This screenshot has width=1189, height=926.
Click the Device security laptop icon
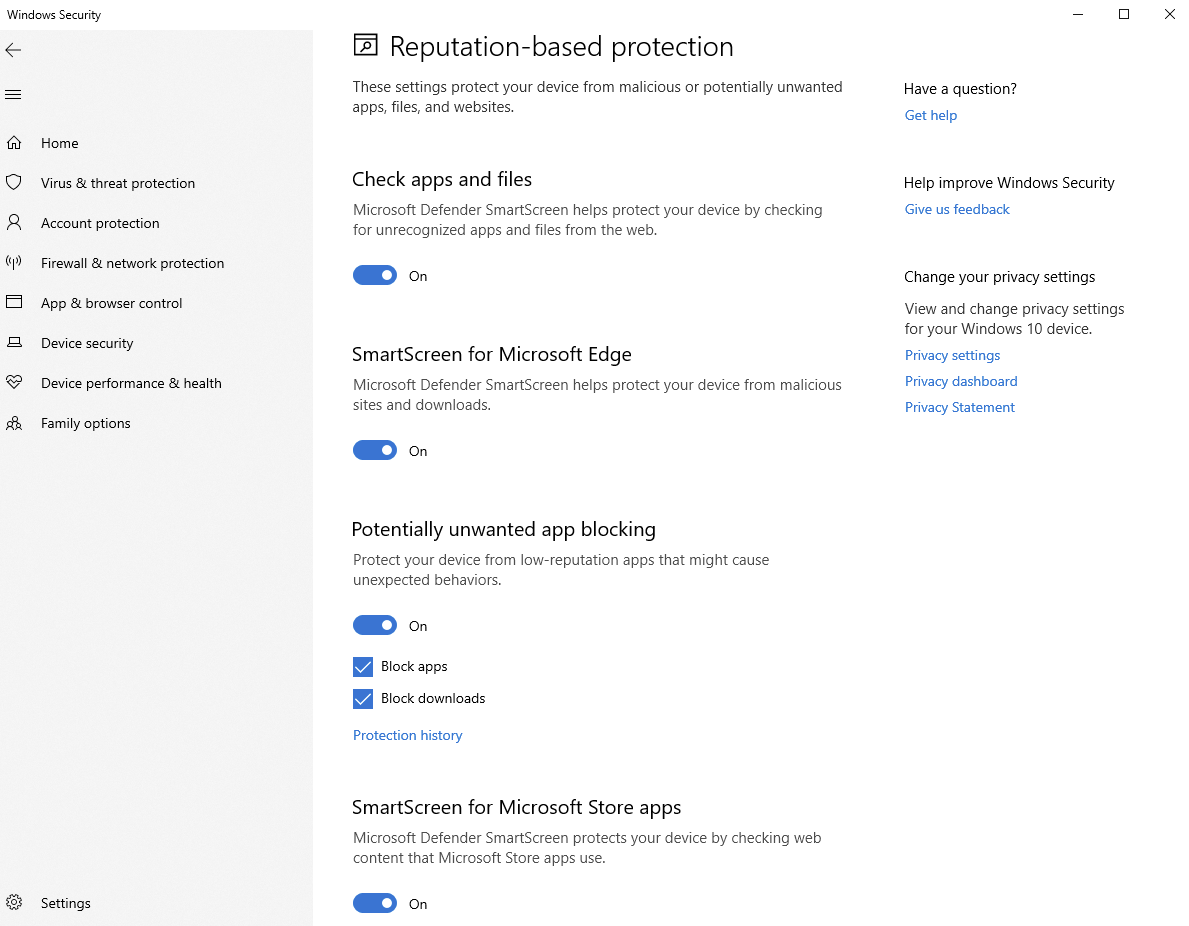click(x=15, y=342)
